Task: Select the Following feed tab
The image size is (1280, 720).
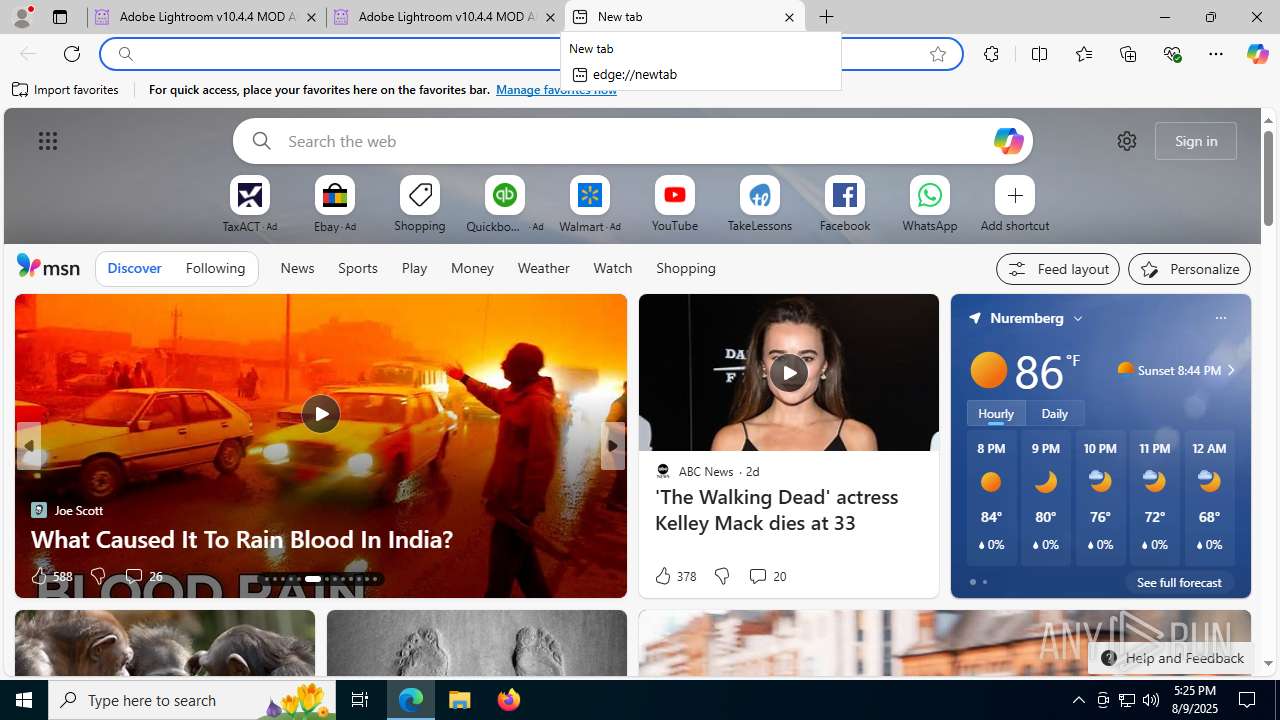Action: tap(215, 268)
